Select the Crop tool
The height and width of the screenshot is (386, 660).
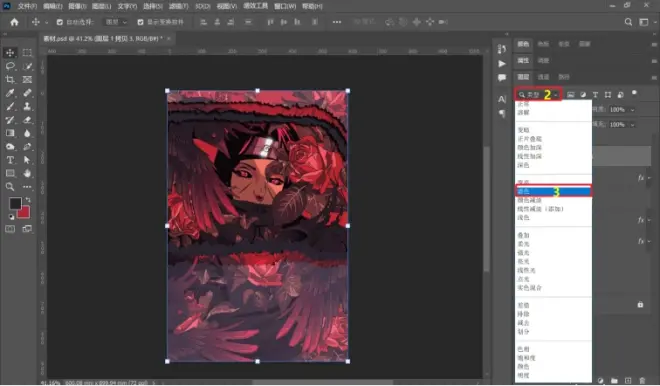(10, 80)
